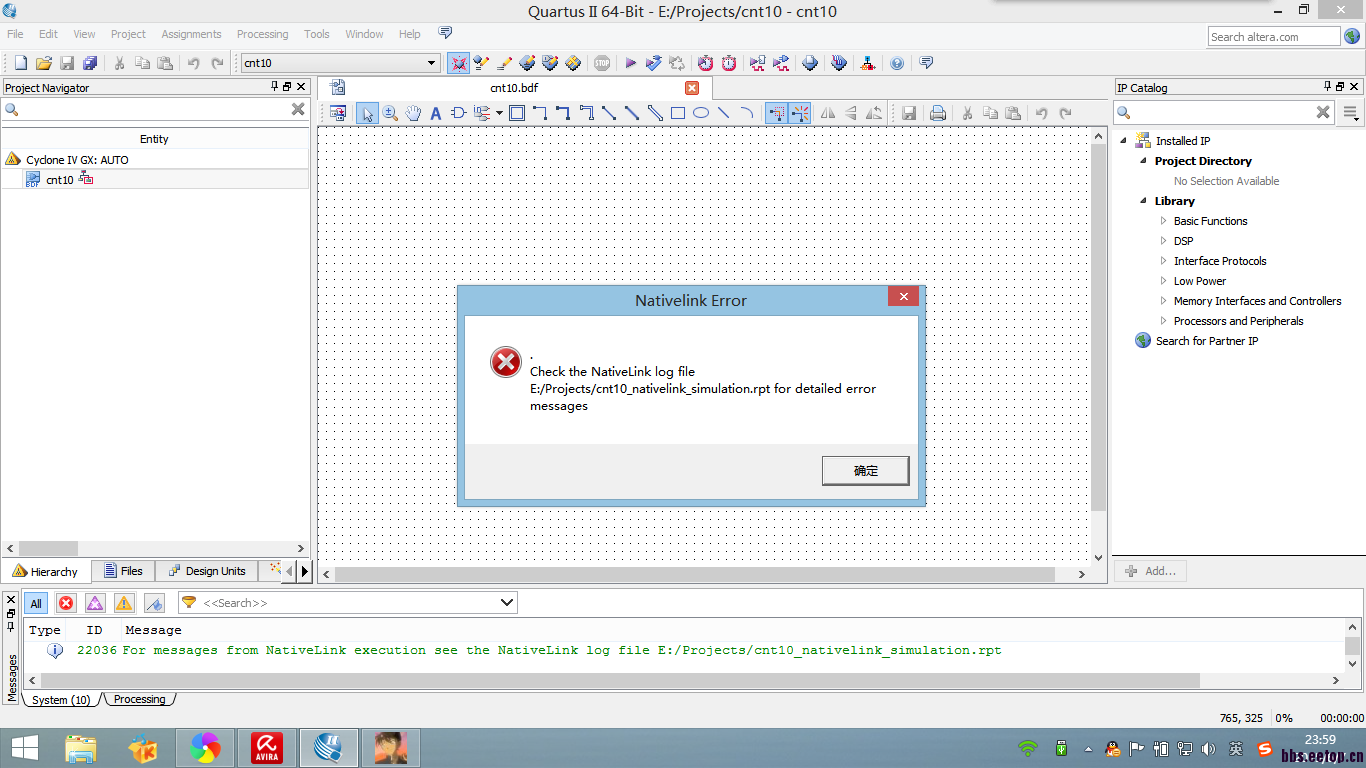Click the Block tool icon
1366x768 pixels.
pyautogui.click(x=517, y=113)
